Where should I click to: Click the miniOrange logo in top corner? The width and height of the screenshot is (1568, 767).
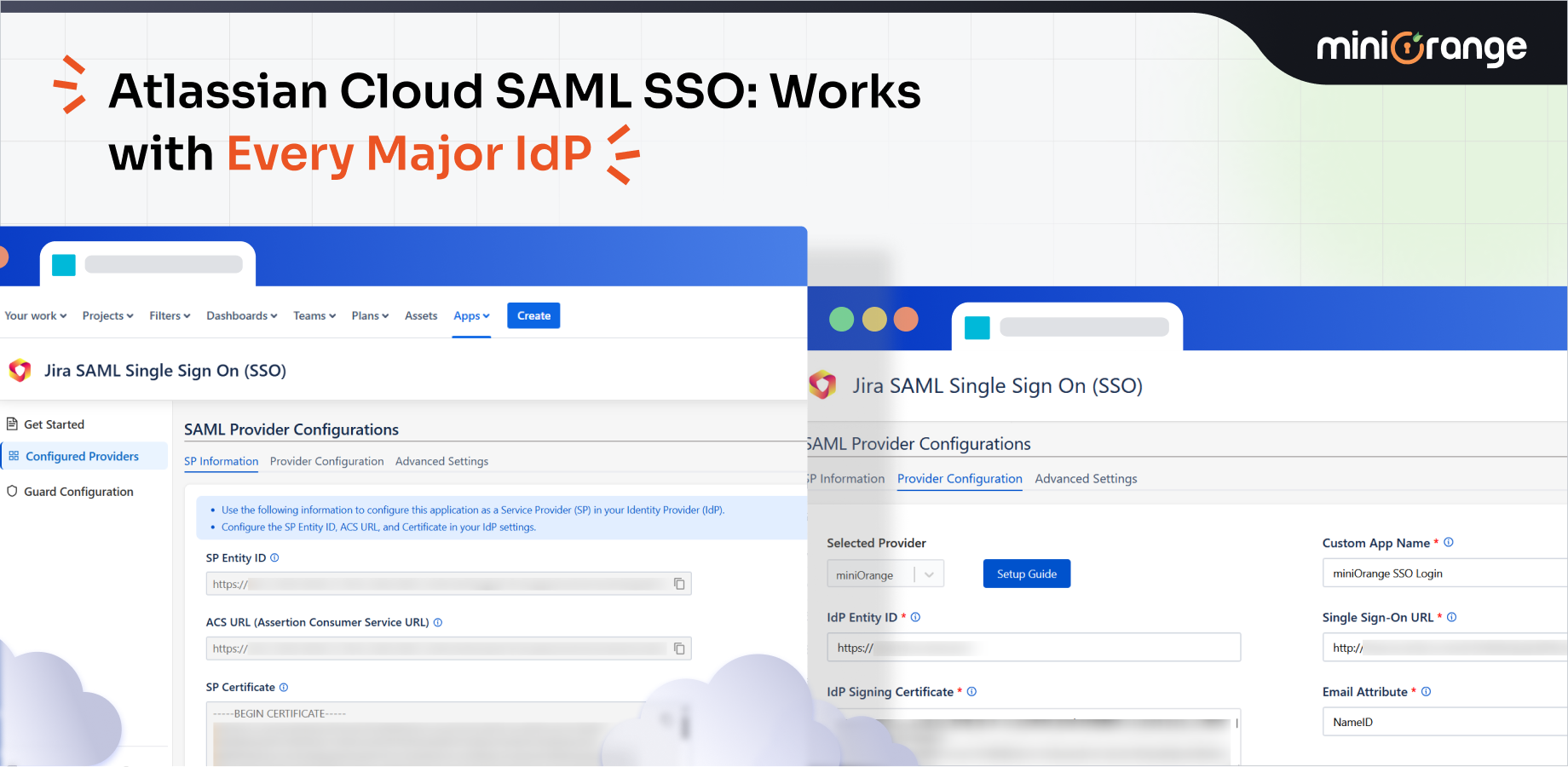[1421, 48]
